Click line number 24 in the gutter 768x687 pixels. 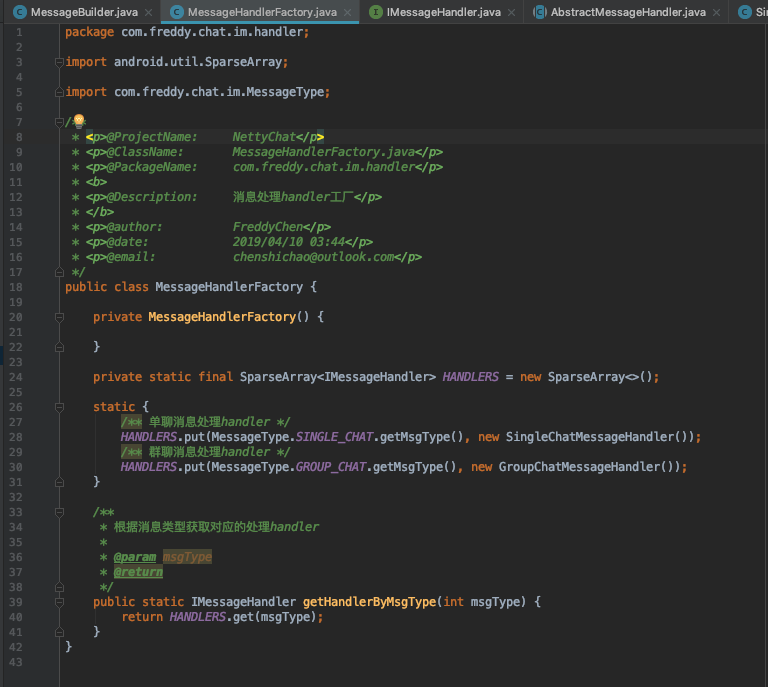click(16, 377)
